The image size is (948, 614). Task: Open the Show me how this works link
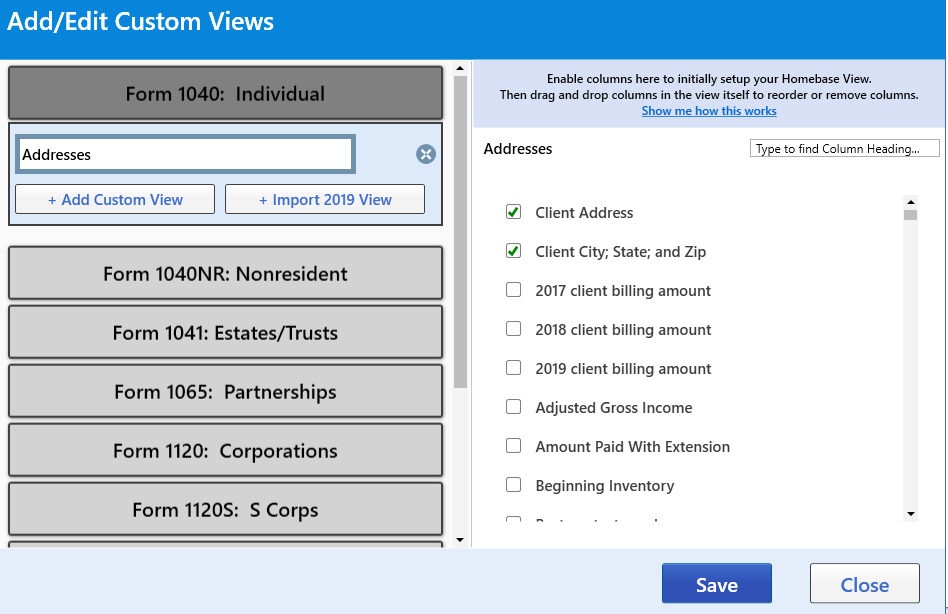pos(709,111)
